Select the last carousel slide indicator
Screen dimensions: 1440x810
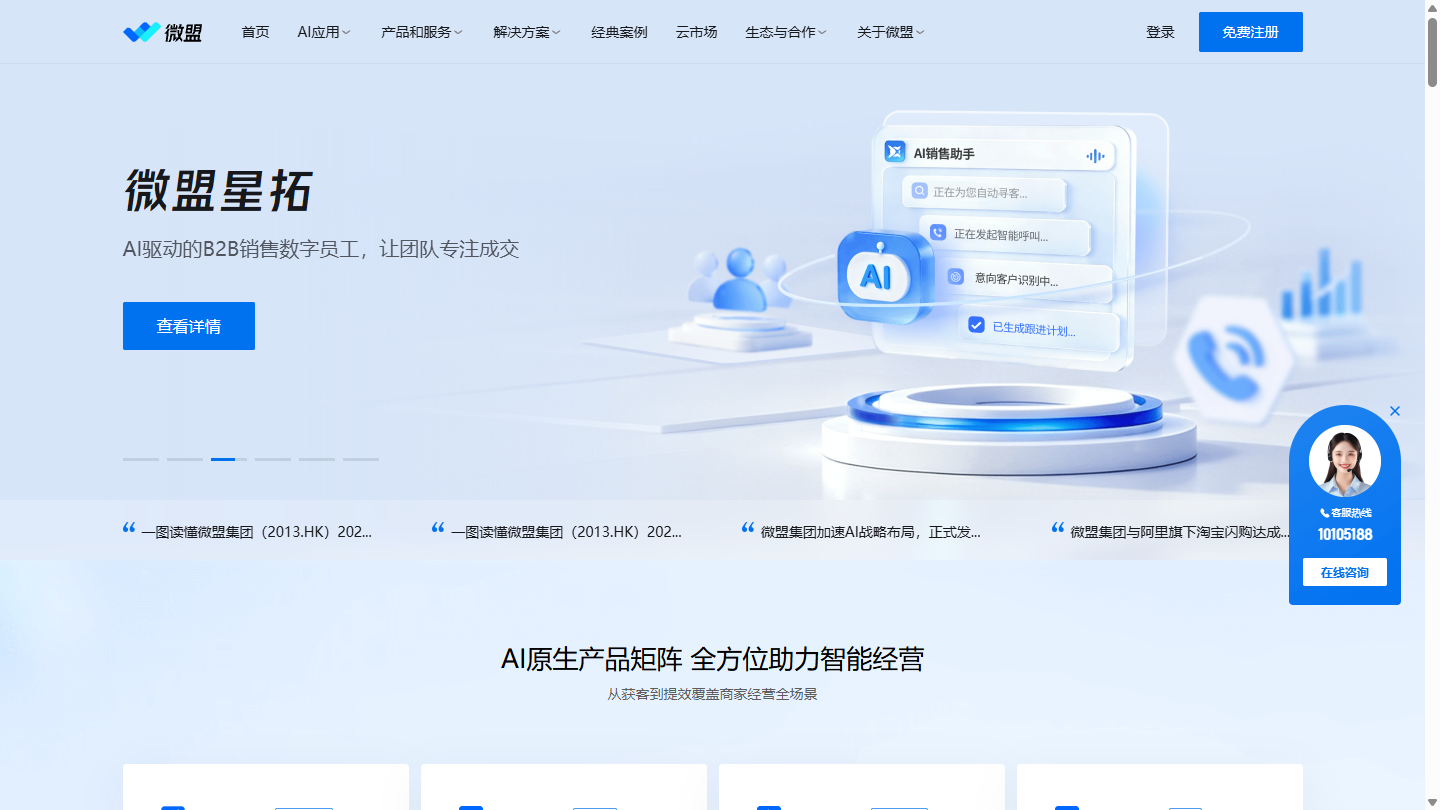click(361, 459)
